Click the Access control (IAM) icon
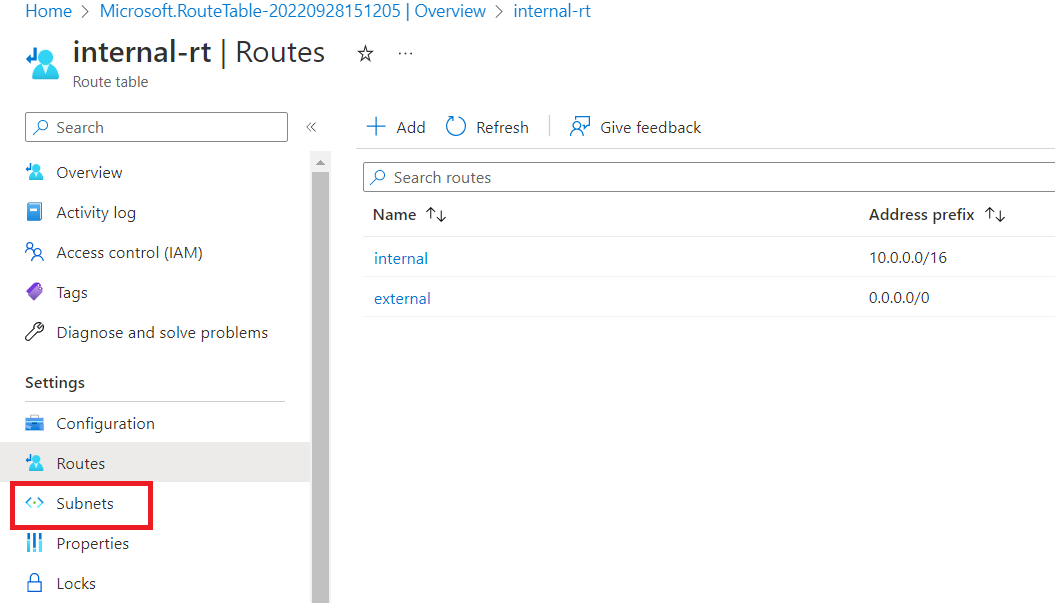1055x603 pixels. coord(35,252)
